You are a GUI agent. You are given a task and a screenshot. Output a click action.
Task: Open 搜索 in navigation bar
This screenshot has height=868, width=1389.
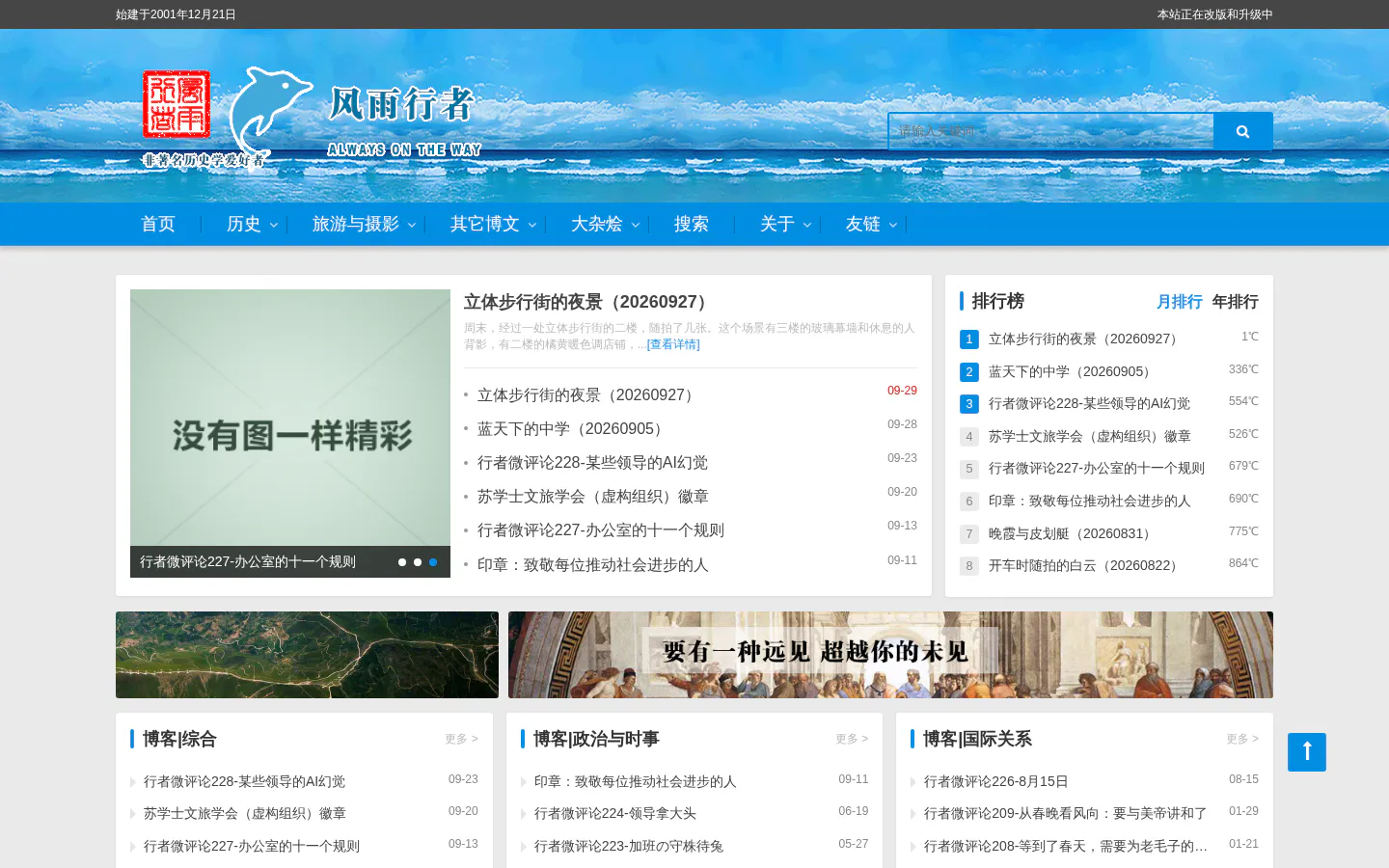click(x=692, y=224)
